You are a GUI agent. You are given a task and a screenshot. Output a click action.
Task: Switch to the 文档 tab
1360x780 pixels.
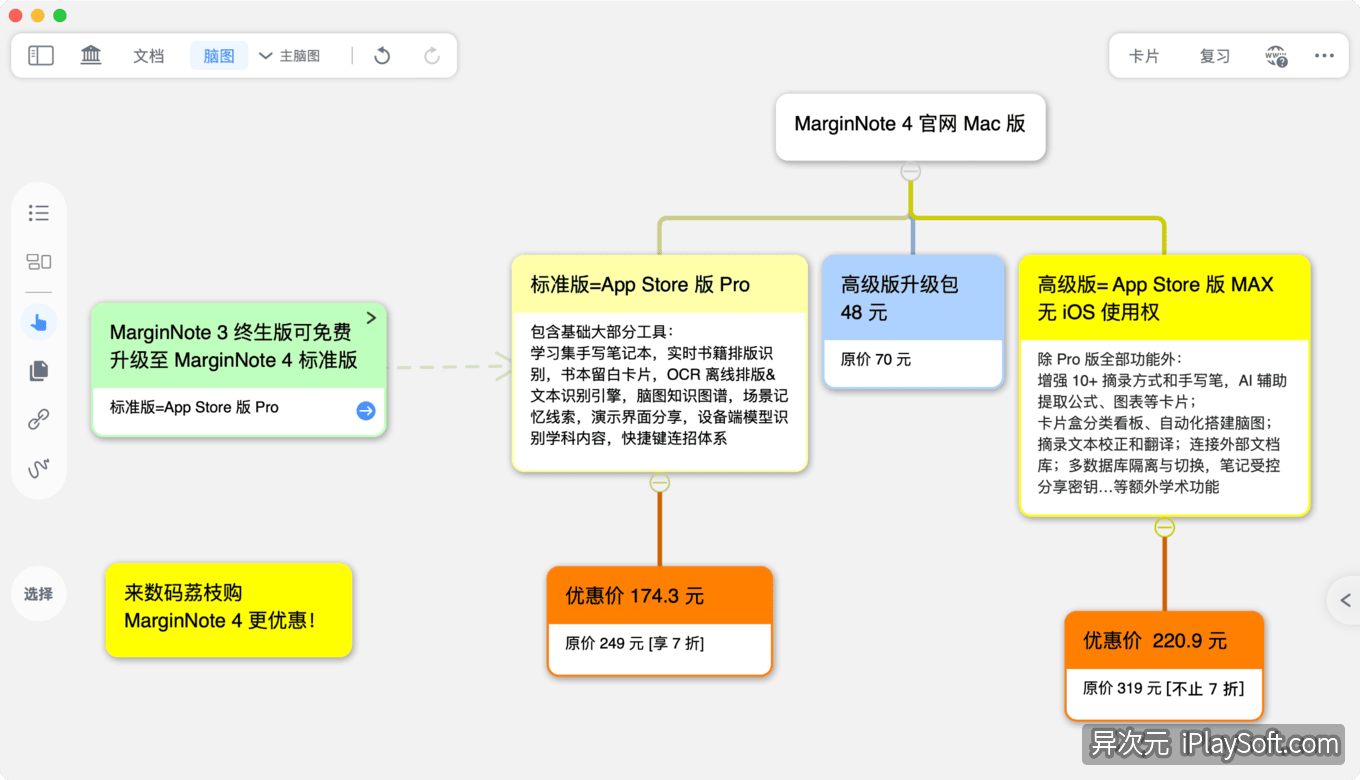(148, 55)
